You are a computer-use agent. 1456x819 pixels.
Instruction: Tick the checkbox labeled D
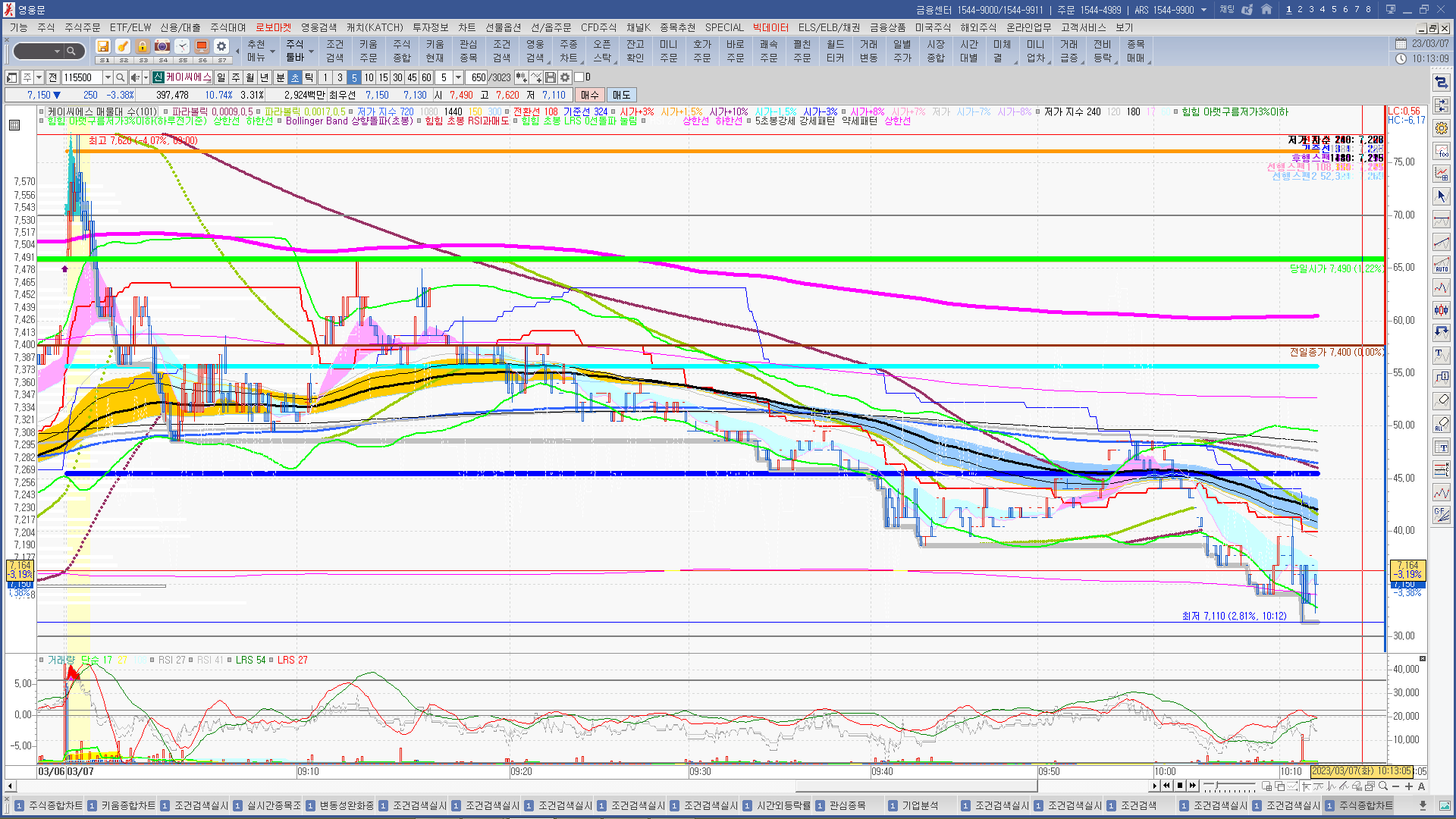(579, 77)
